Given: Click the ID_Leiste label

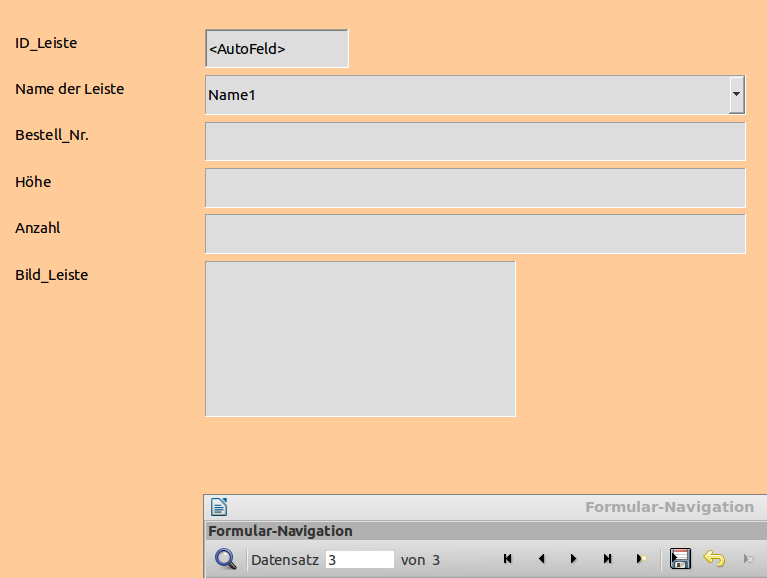Looking at the screenshot, I should pyautogui.click(x=46, y=43).
